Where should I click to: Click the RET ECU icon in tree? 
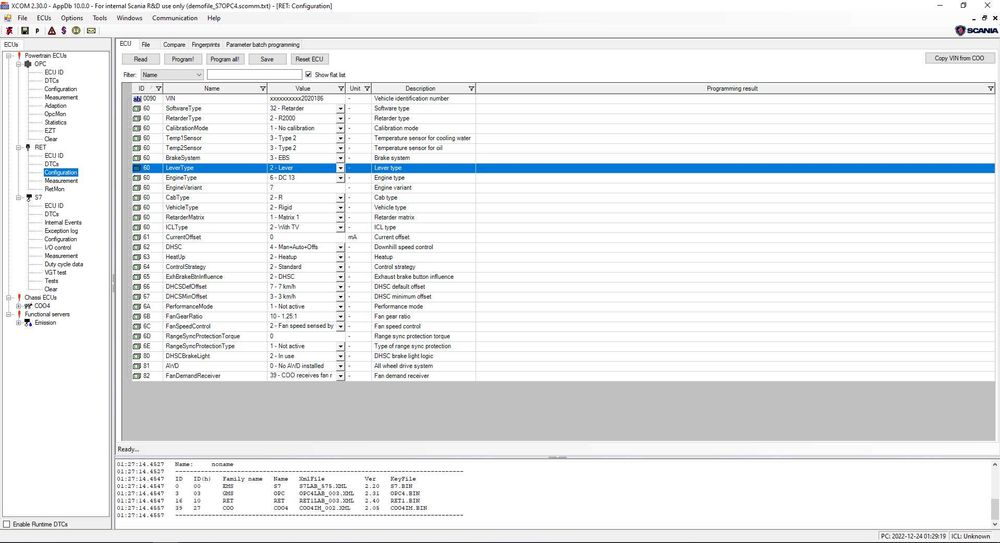click(x=28, y=147)
